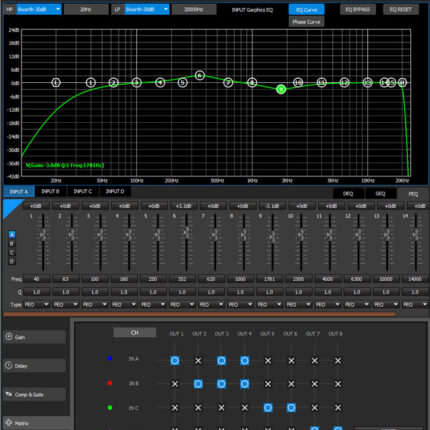
Task: Open the LP filter type dropdown
Action: [147, 9]
